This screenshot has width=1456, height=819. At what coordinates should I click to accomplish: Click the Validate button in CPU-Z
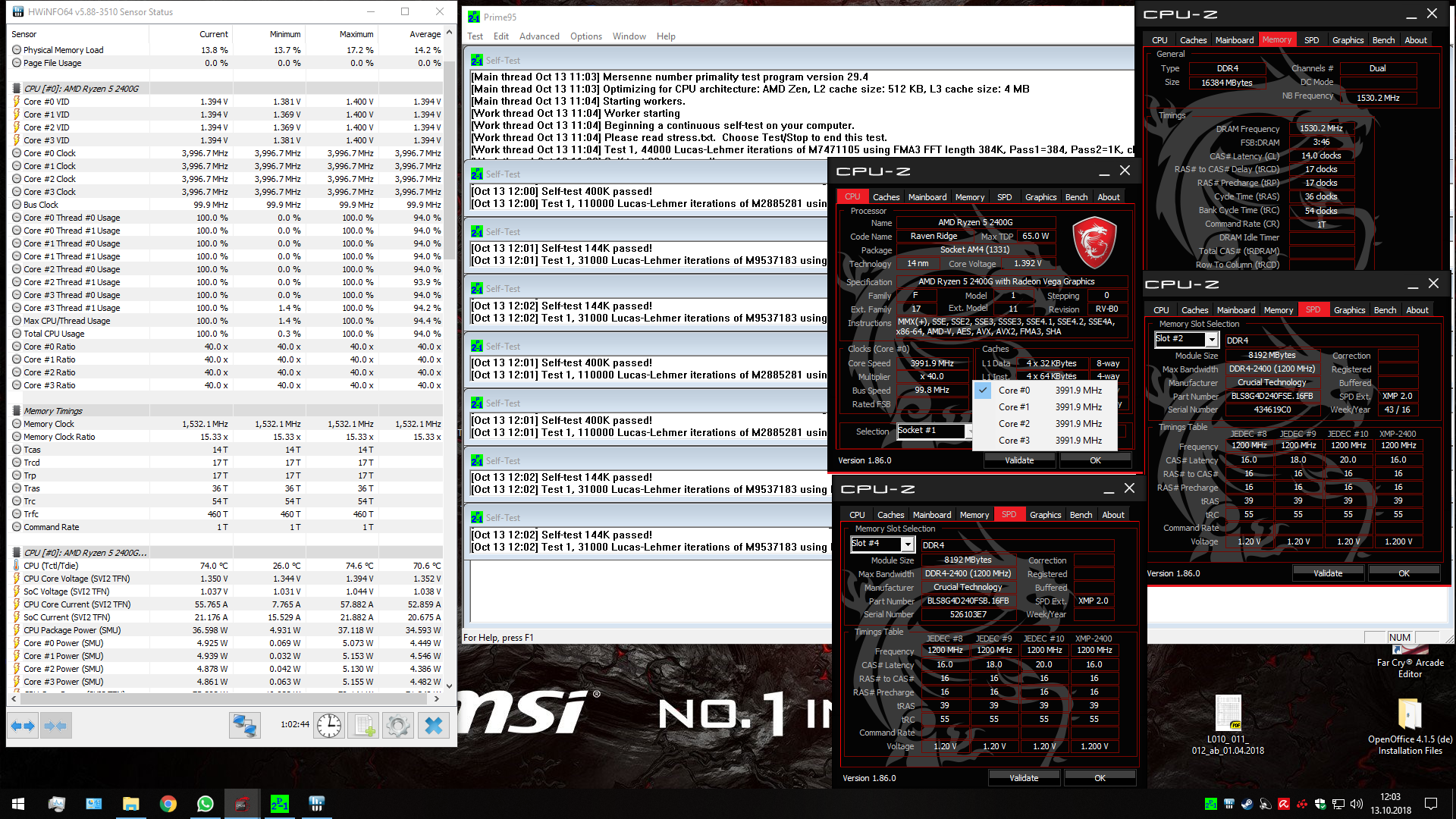[1019, 460]
